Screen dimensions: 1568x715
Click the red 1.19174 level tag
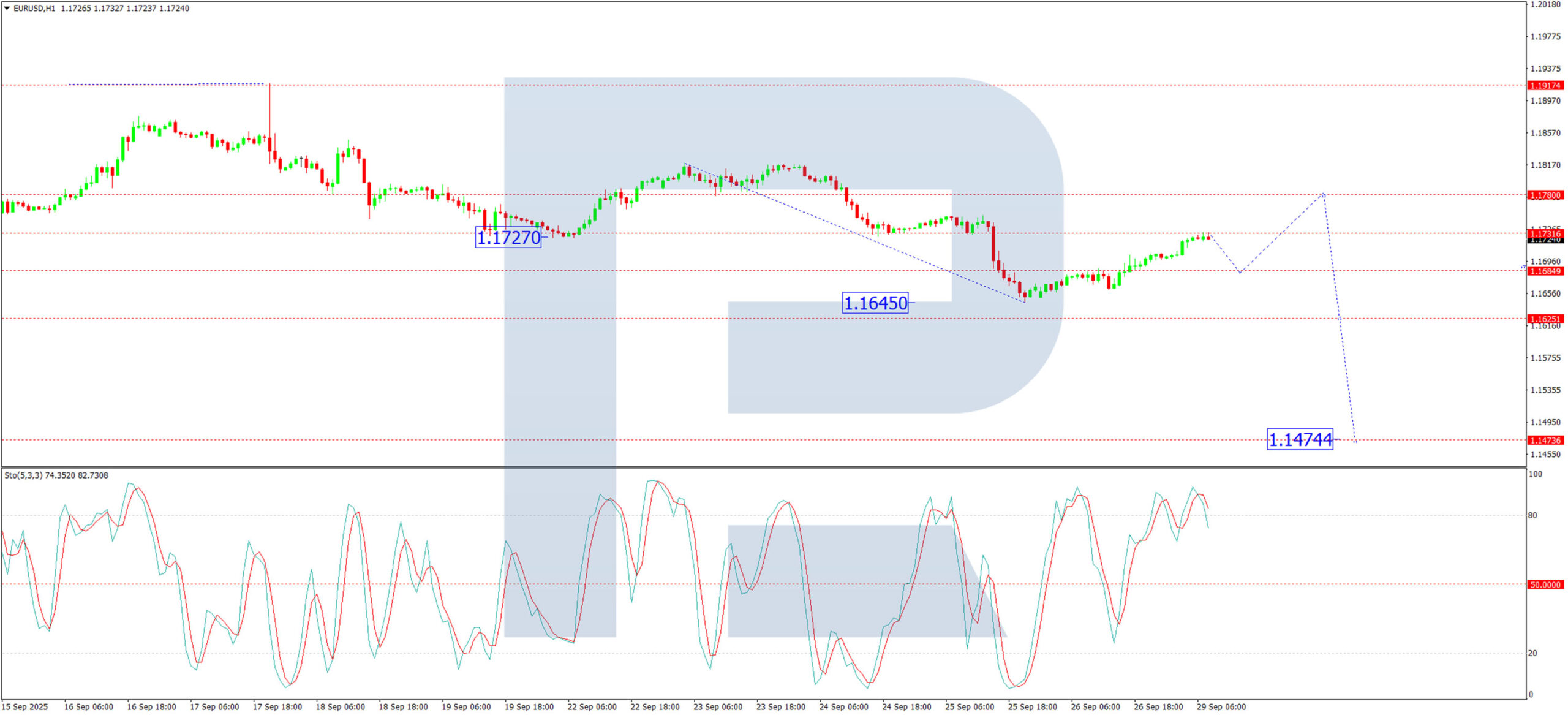(x=1545, y=86)
